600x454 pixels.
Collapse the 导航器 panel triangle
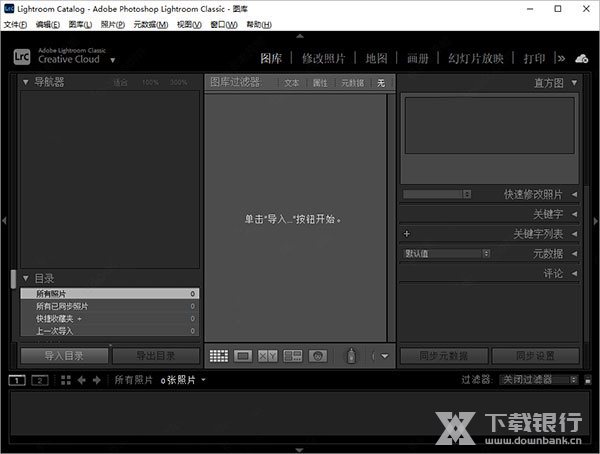point(26,82)
